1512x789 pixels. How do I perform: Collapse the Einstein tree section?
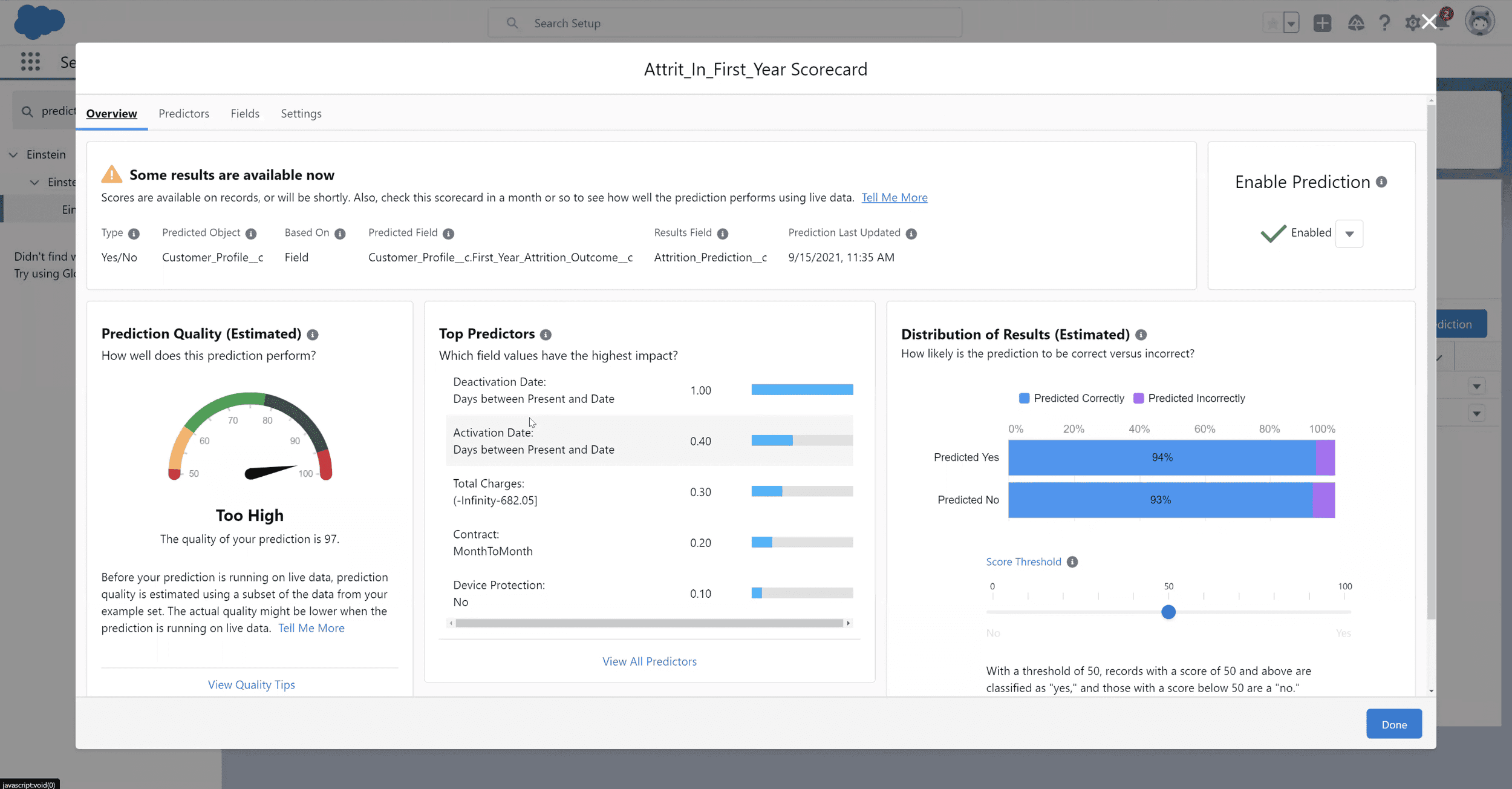point(13,155)
